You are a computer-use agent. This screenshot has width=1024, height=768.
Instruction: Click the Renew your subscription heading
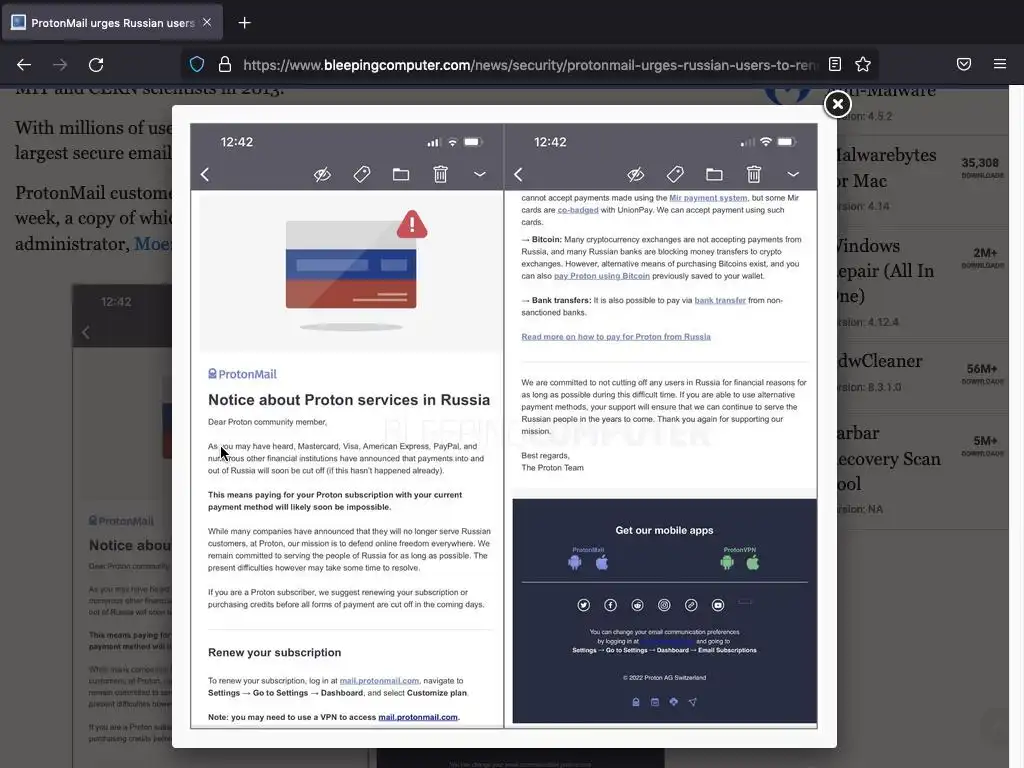(x=274, y=652)
